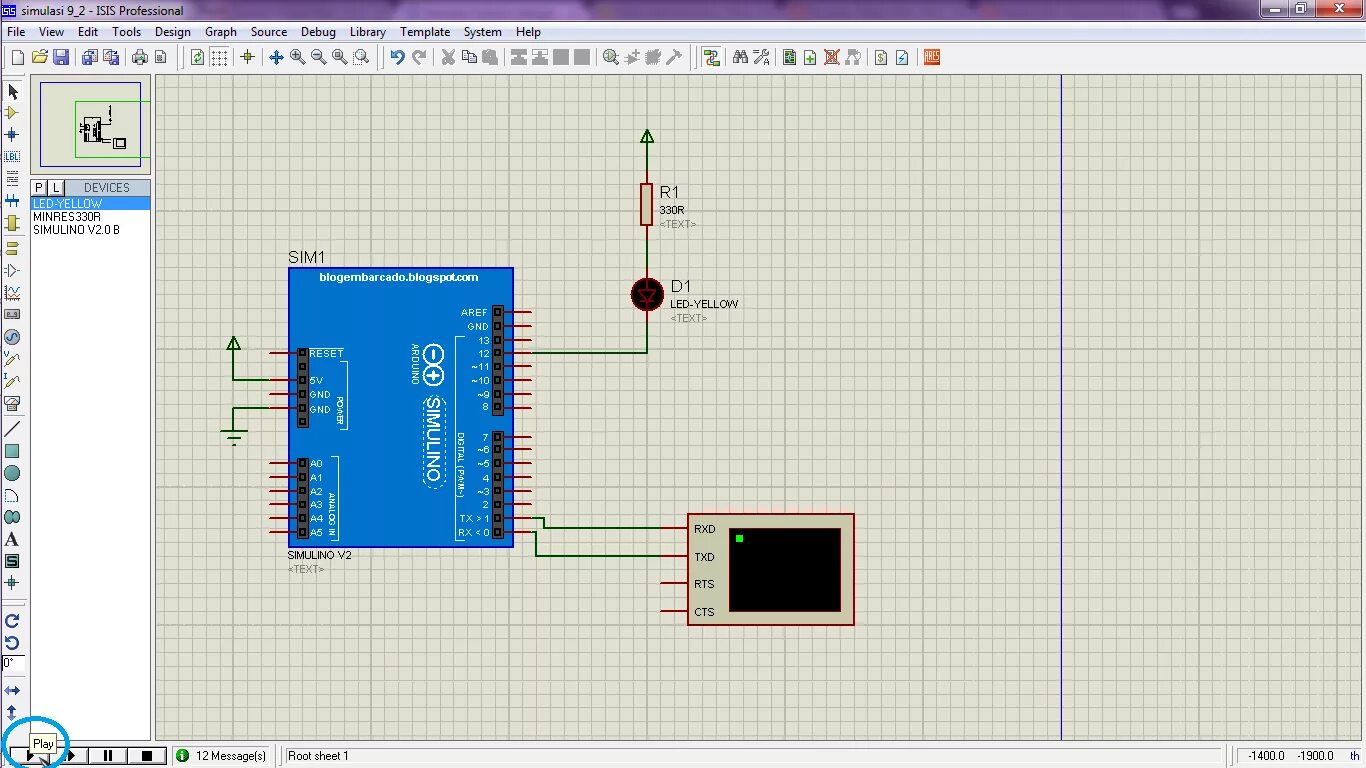Select the 2D text 'A' tool

coord(13,539)
